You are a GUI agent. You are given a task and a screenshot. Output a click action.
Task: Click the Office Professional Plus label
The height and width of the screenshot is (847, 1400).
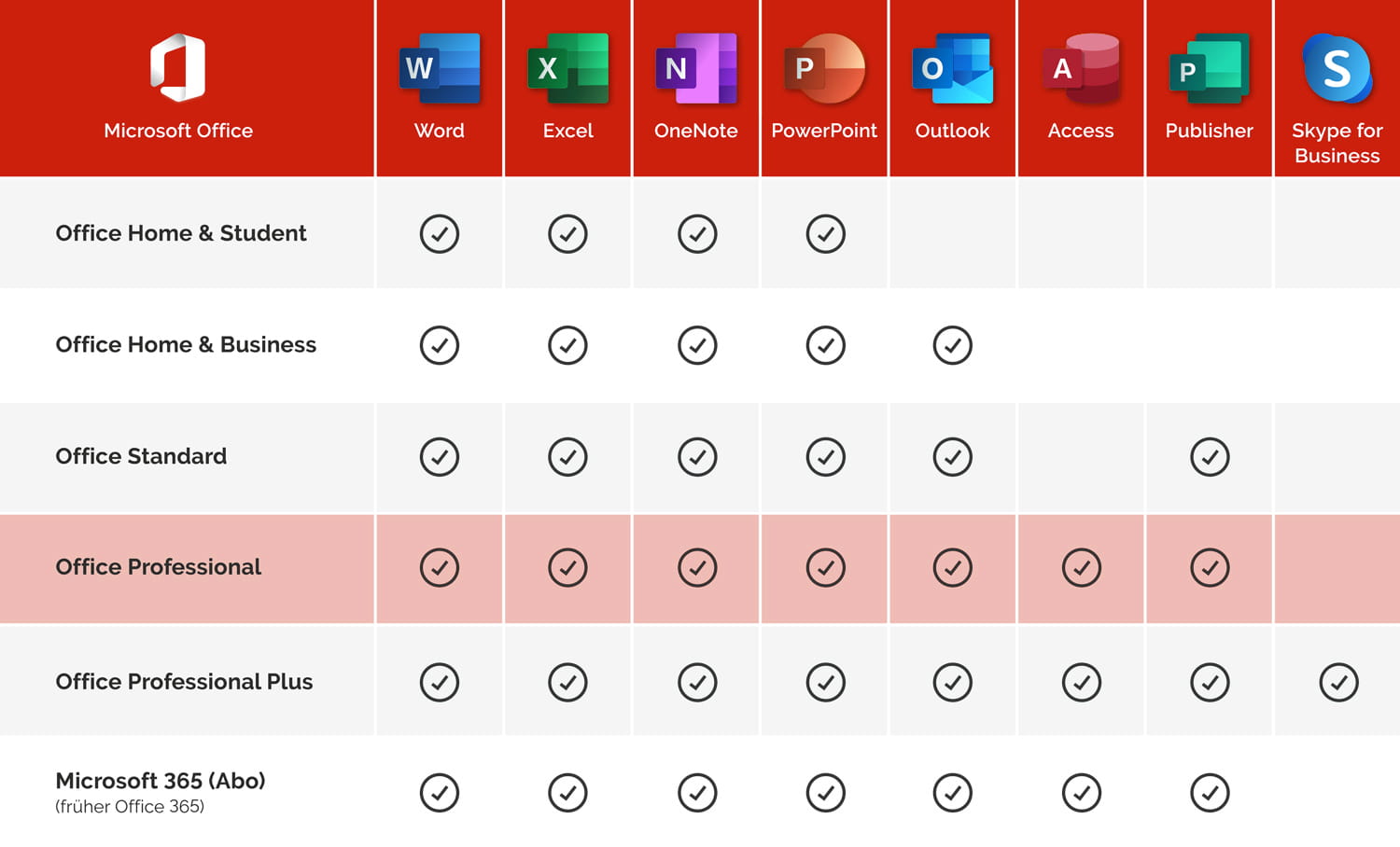tap(184, 682)
